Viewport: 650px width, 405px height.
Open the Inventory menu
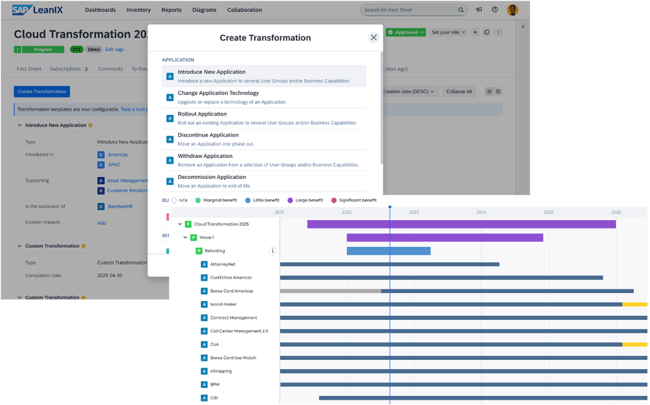click(138, 10)
